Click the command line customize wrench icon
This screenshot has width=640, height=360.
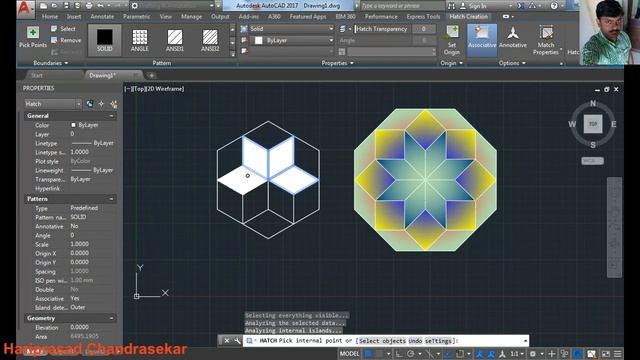pyautogui.click(x=237, y=340)
